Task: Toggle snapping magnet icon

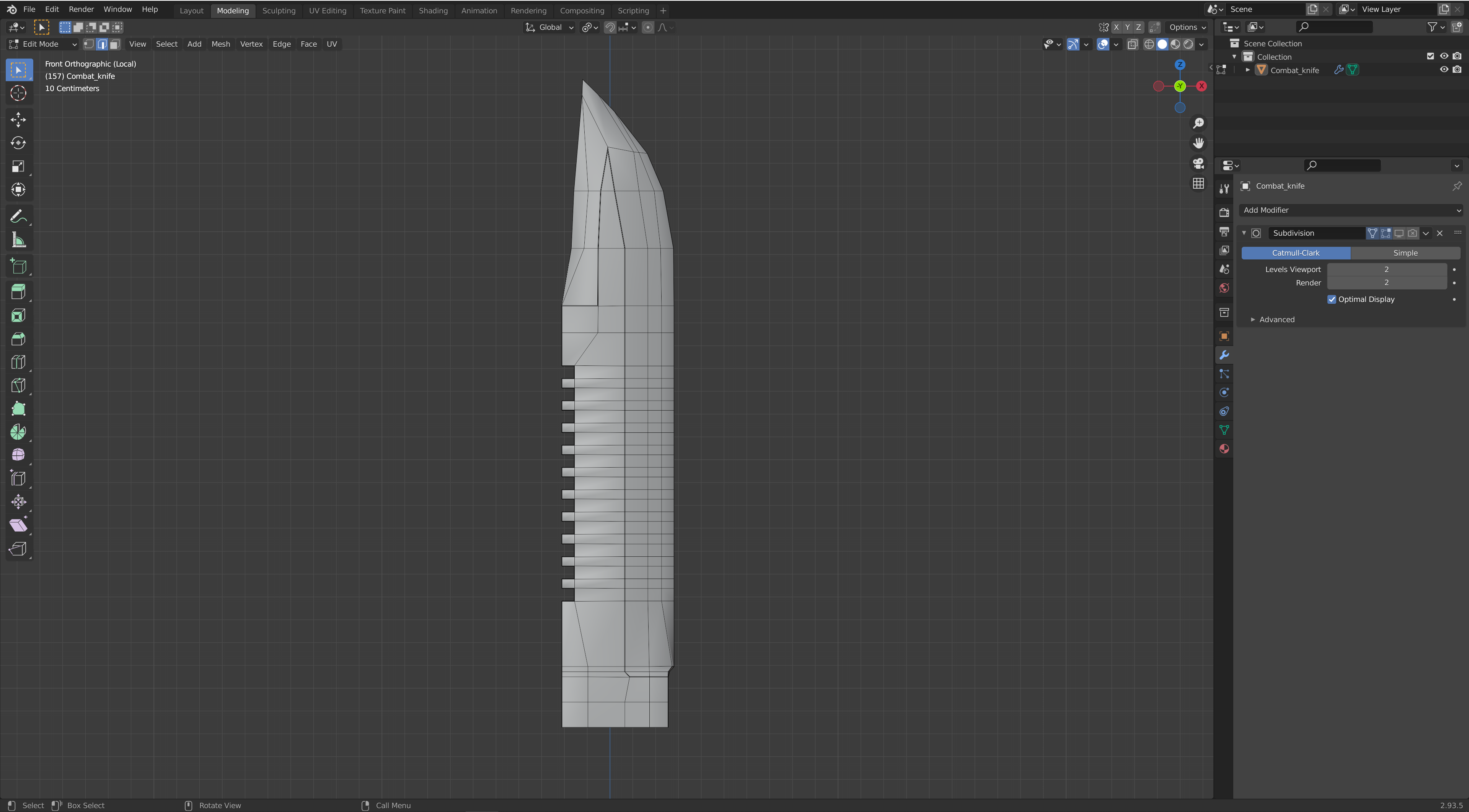Action: [610, 28]
